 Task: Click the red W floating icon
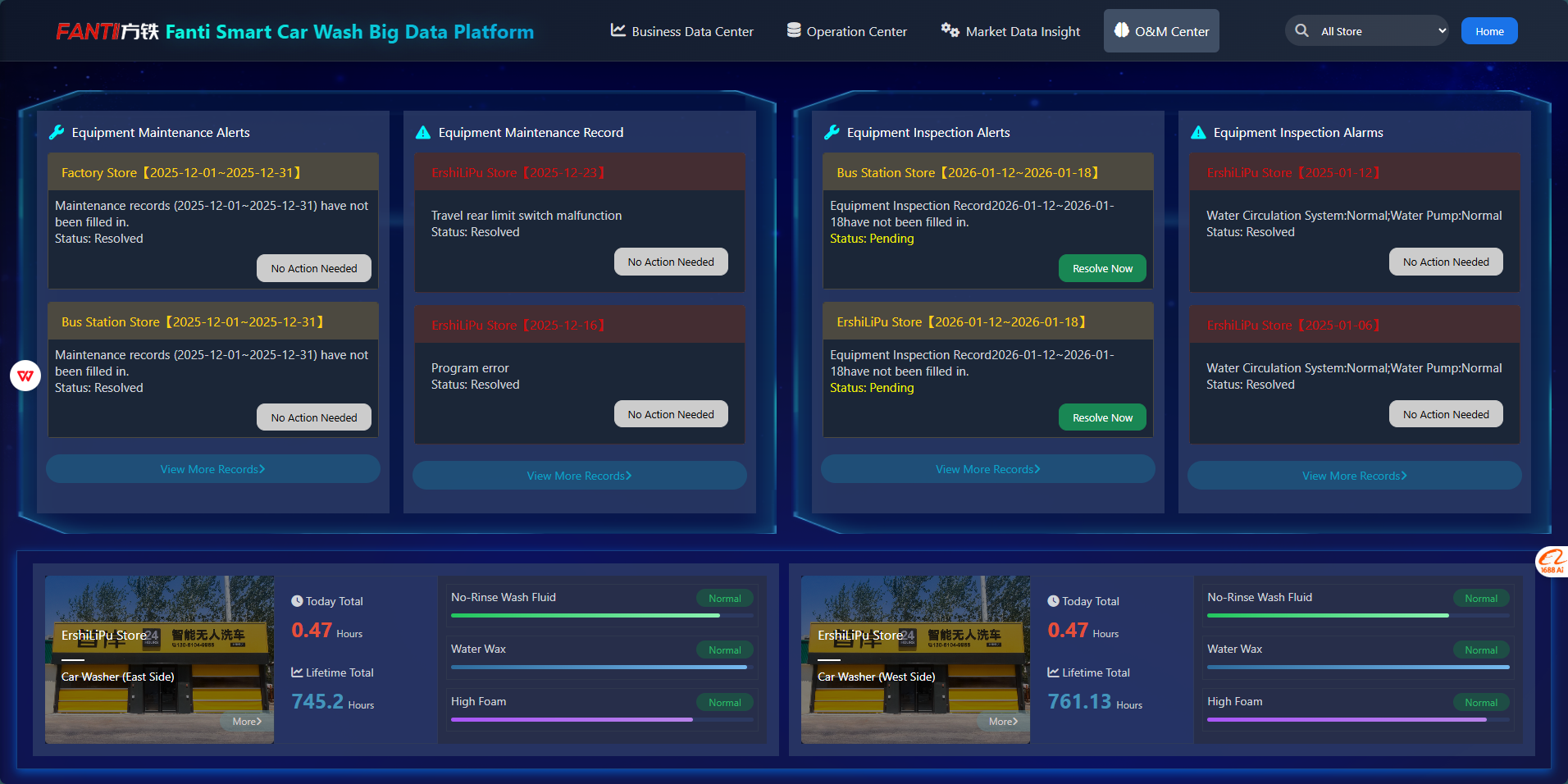(x=25, y=376)
